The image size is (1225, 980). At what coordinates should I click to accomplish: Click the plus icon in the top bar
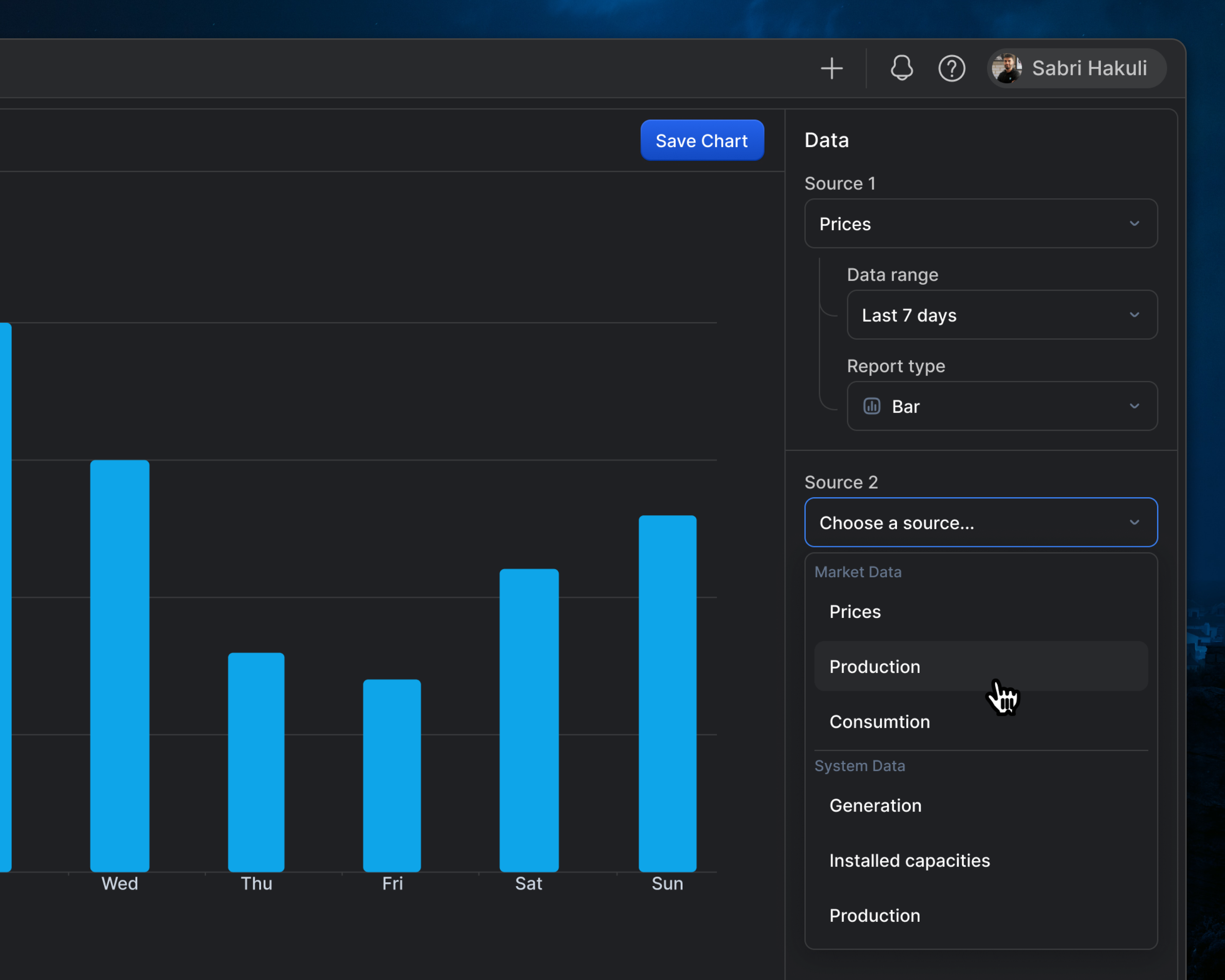coord(832,68)
